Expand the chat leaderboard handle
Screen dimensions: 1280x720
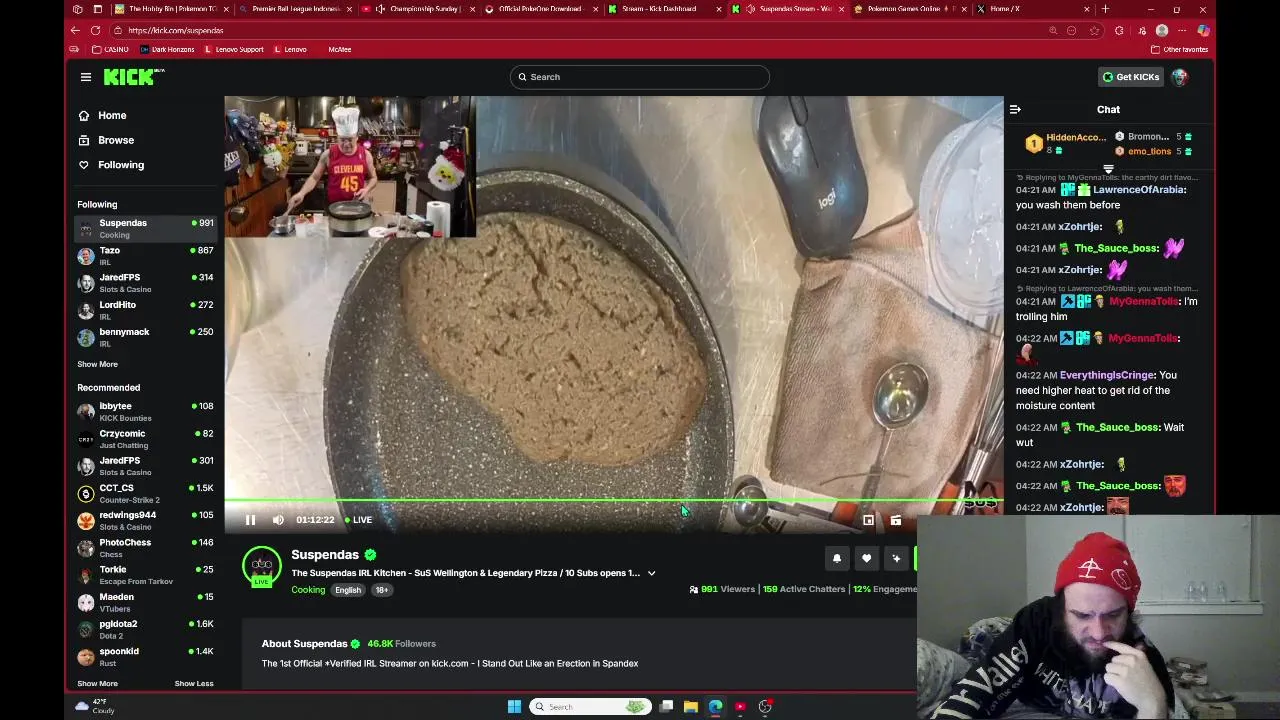(x=1108, y=169)
